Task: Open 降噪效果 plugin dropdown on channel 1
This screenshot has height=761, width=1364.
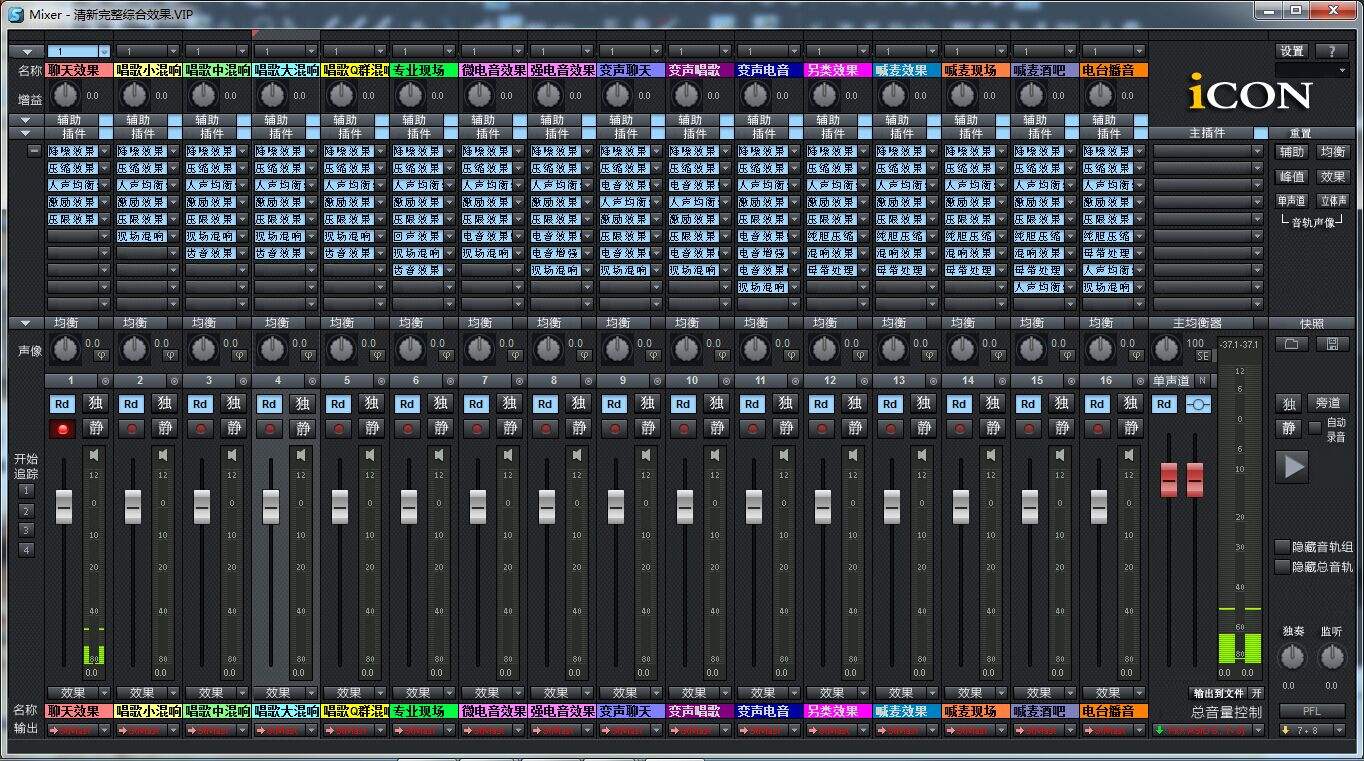Action: pyautogui.click(x=104, y=151)
